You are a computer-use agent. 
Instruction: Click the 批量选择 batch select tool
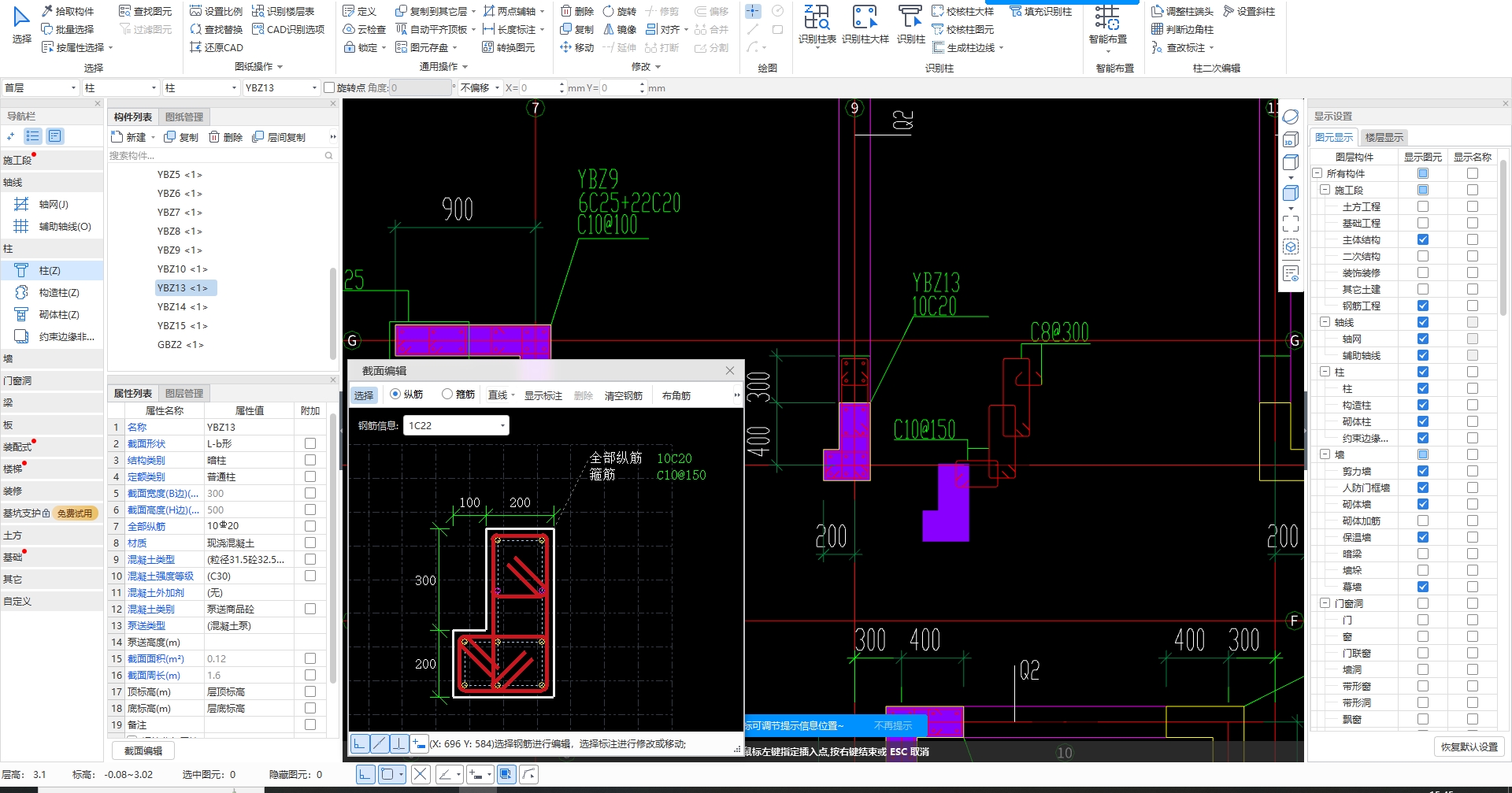(68, 29)
